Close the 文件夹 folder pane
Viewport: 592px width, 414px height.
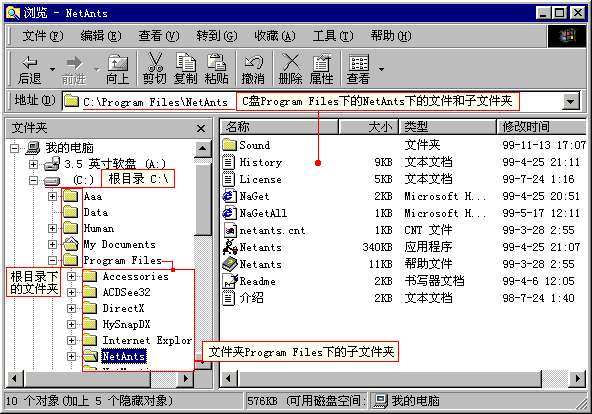coord(201,129)
